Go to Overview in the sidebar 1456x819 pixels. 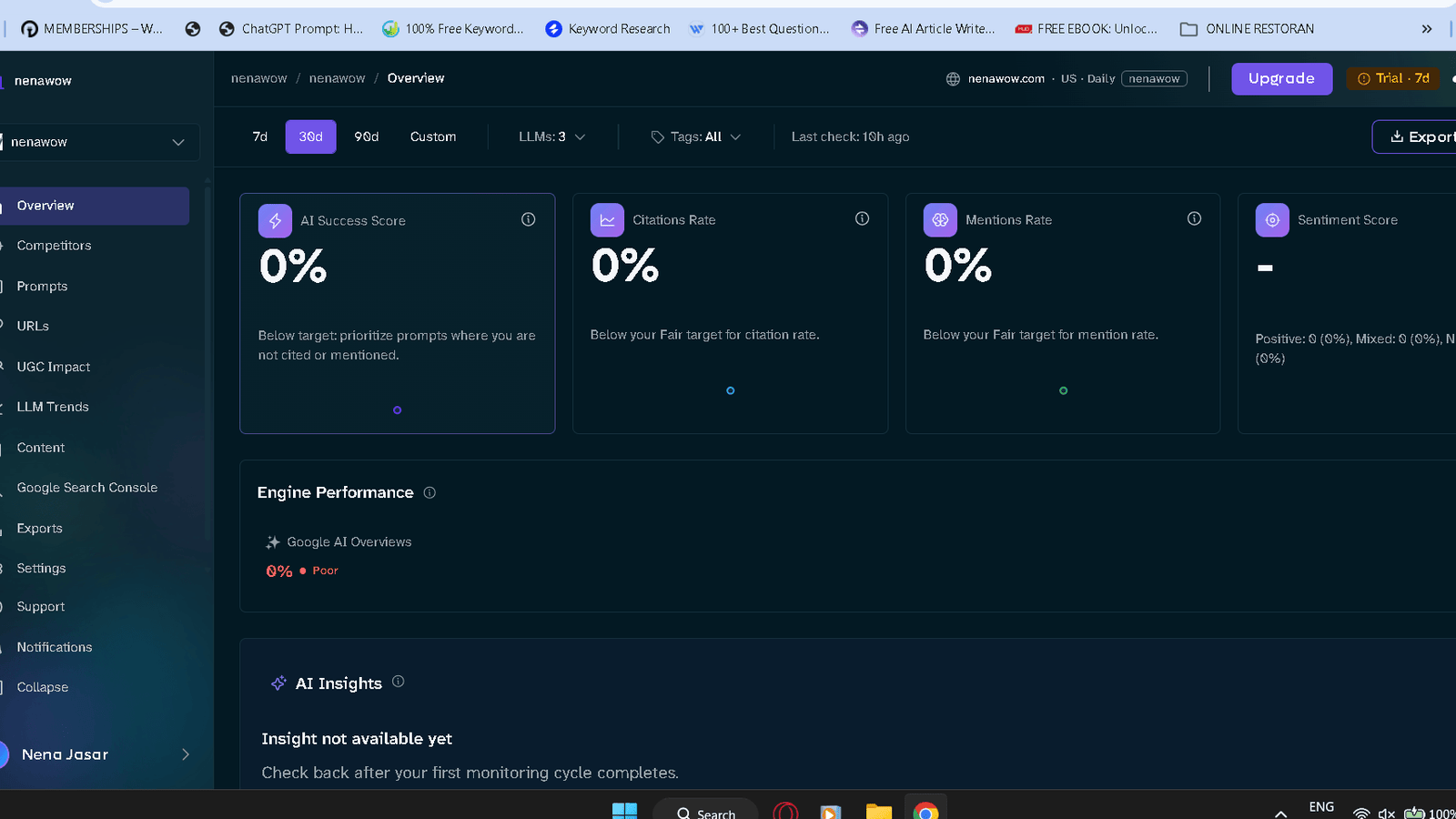coord(95,206)
